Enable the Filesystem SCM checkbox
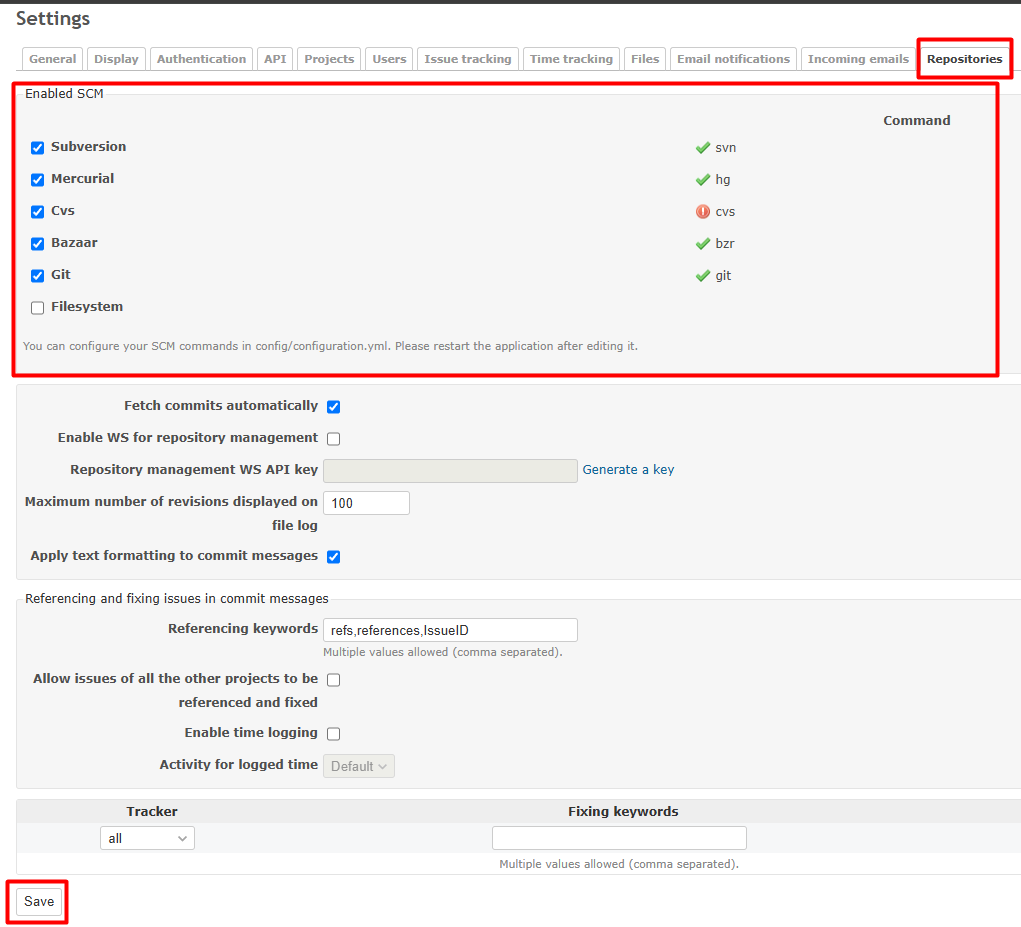1021x927 pixels. pyautogui.click(x=37, y=307)
